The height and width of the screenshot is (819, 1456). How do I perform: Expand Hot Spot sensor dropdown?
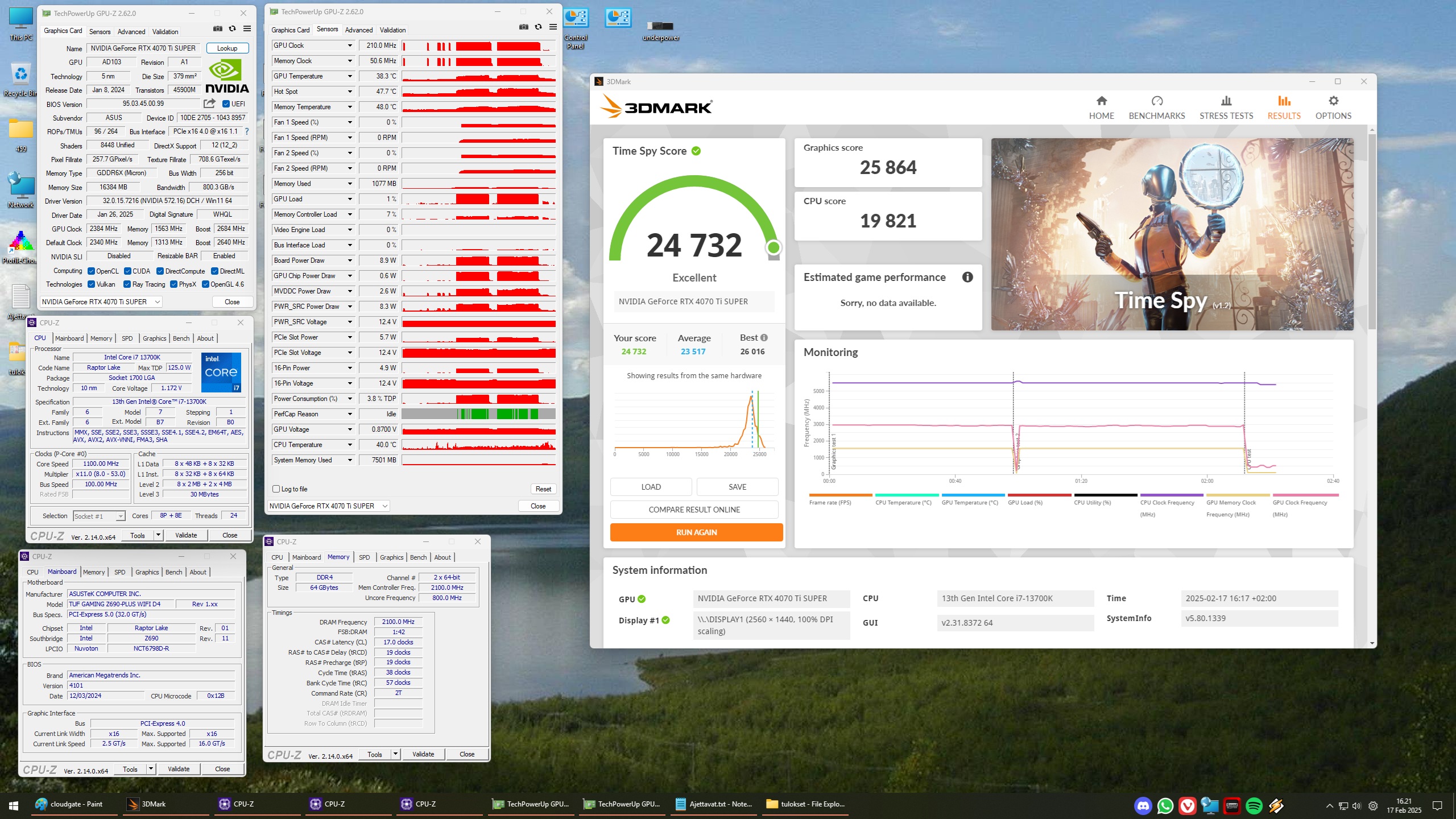tap(350, 92)
